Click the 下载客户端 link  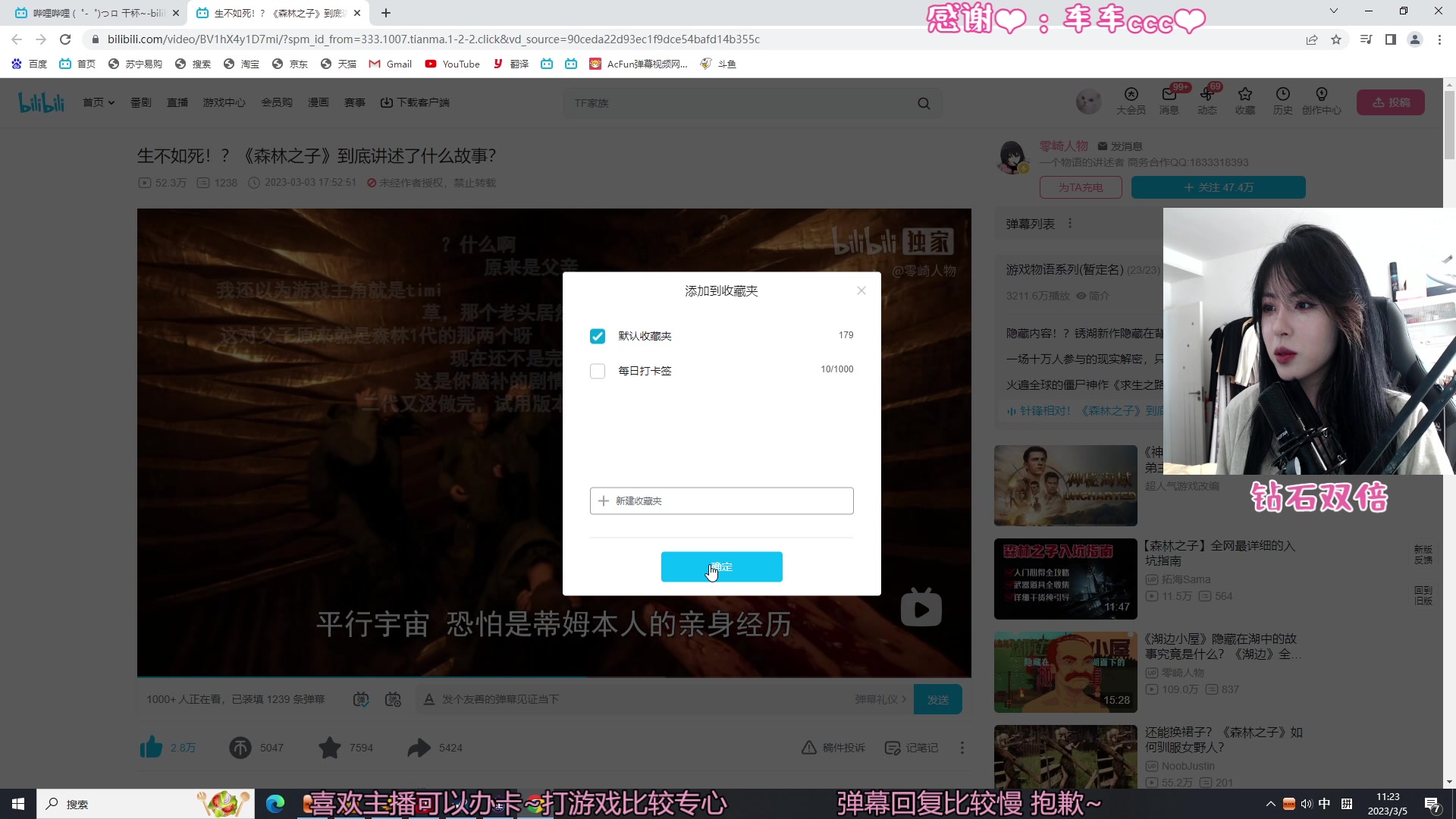[x=415, y=102]
